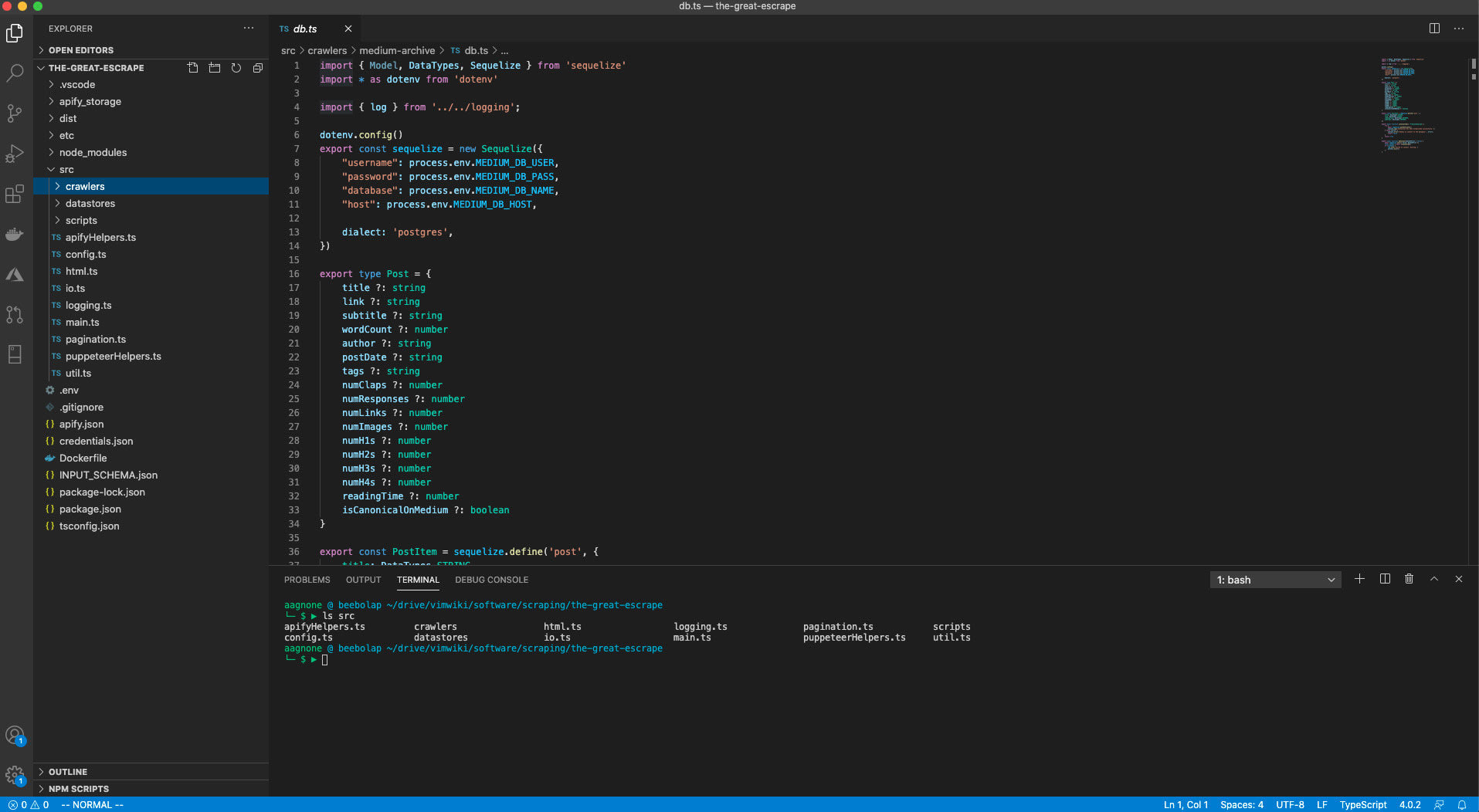The height and width of the screenshot is (812, 1479).
Task: Expand the datastores folder
Action: pos(151,204)
